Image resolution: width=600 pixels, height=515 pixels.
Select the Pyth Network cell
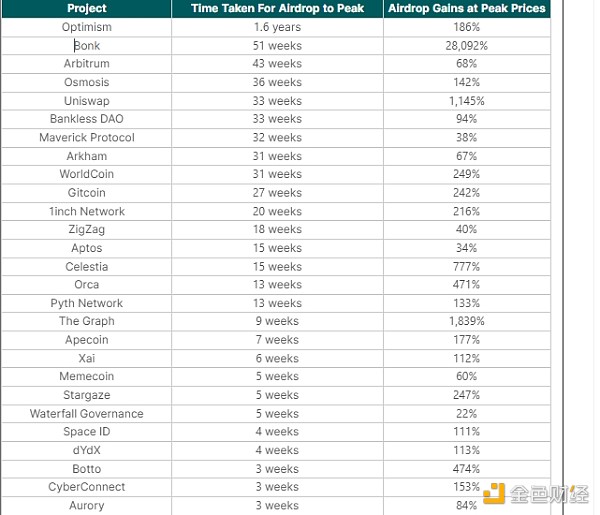pos(87,303)
